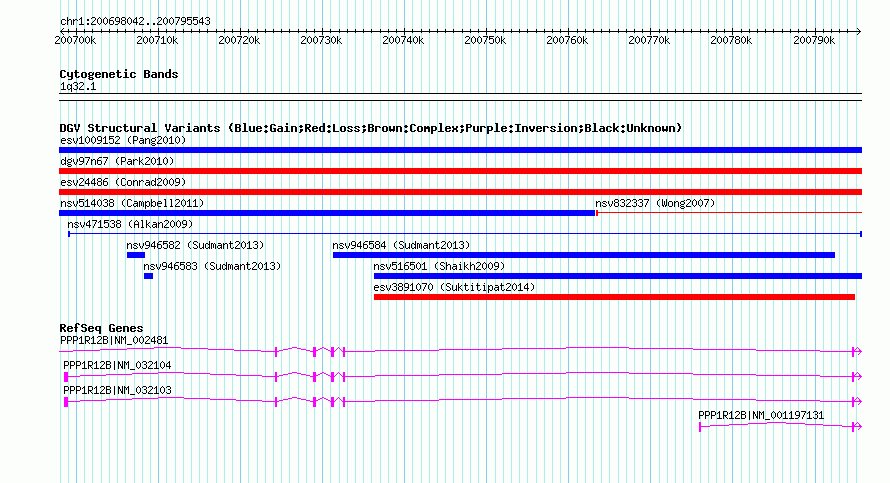Click the esv1009152 (Pang2010) label

(x=123, y=140)
